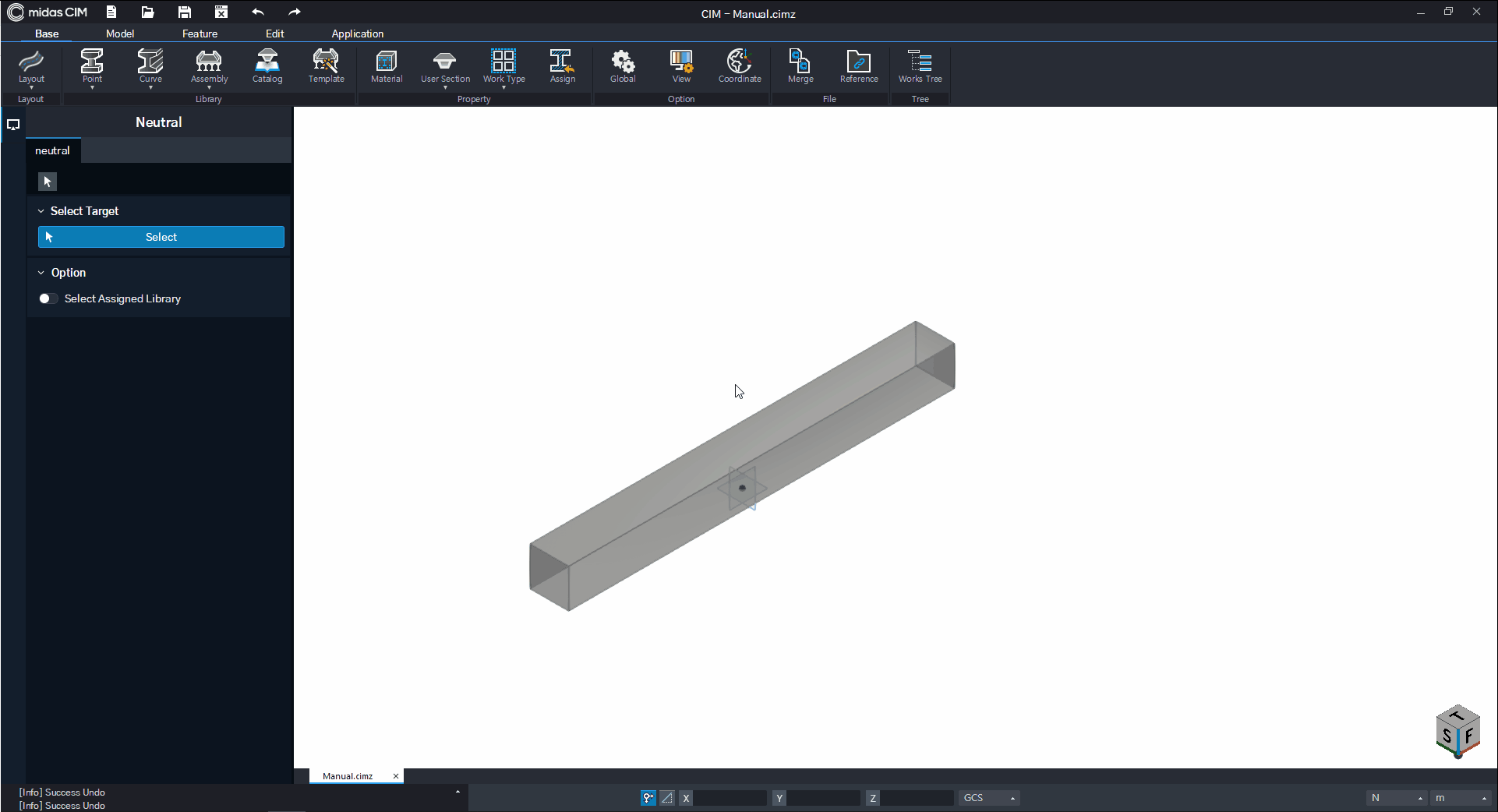Screen dimensions: 1498x812
Task: Open the Template library tool
Action: click(x=326, y=66)
